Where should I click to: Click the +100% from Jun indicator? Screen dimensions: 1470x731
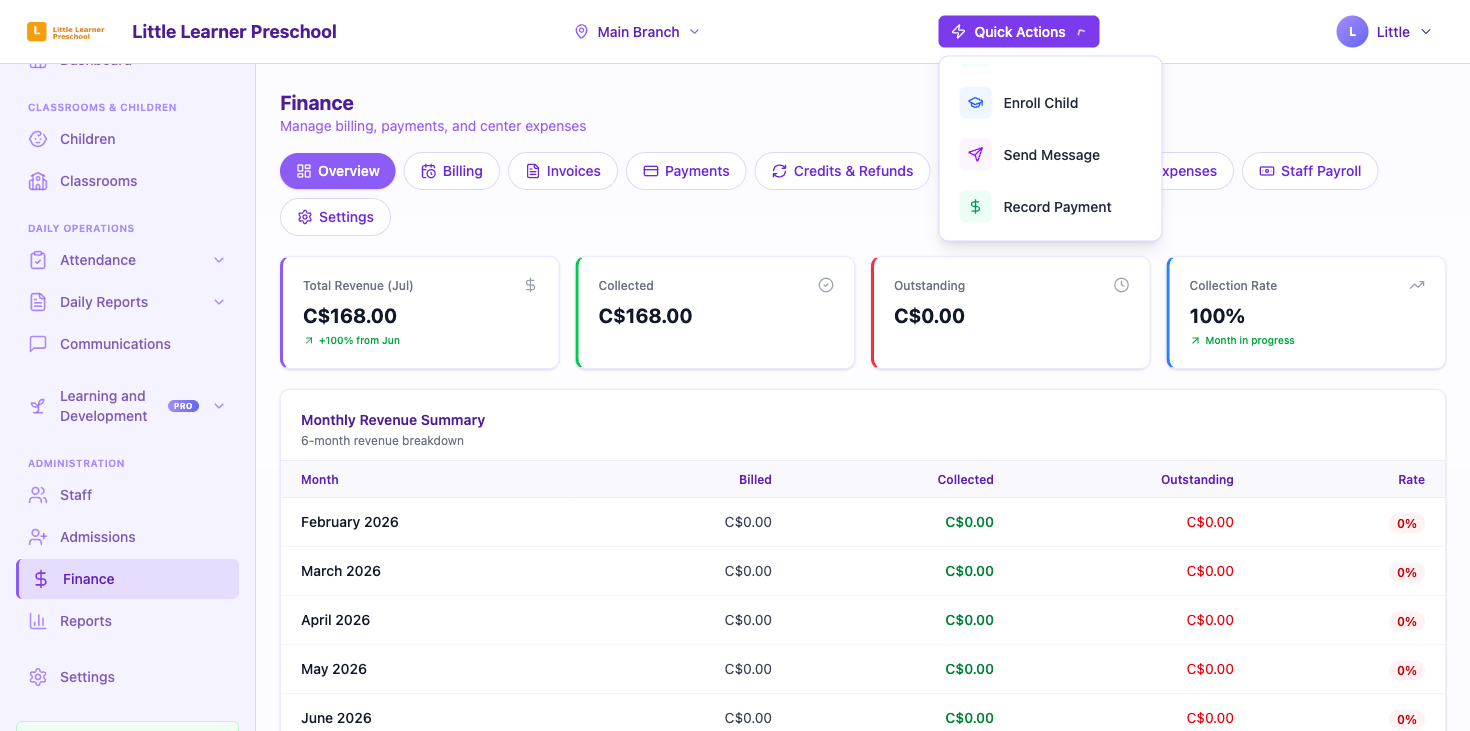pos(352,341)
